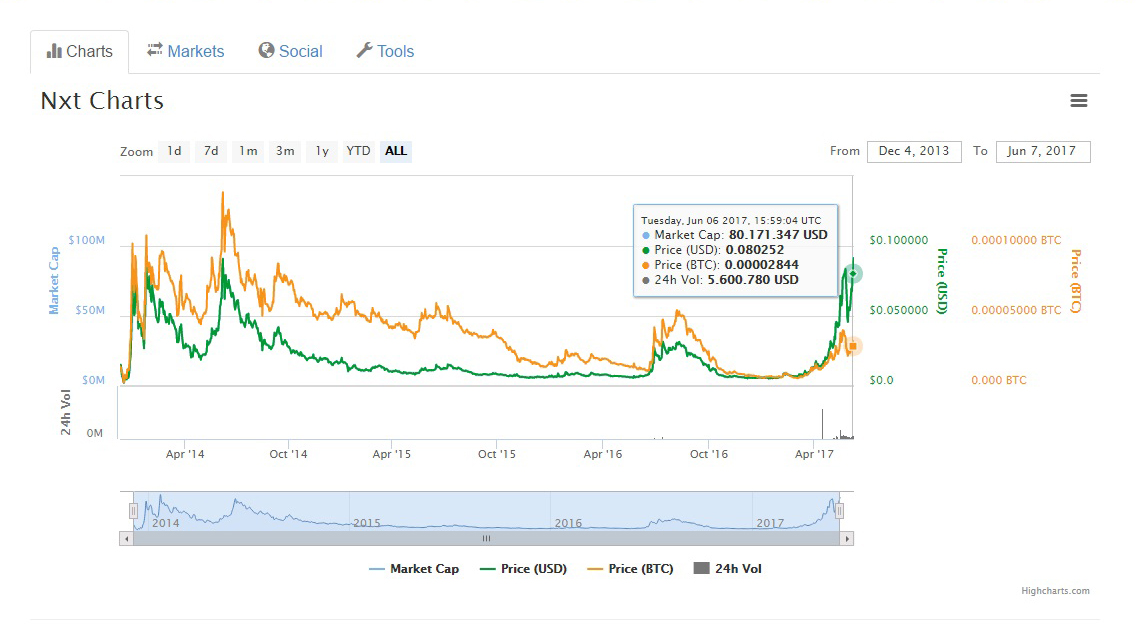Click the Market Cap value in tooltip

pyautogui.click(x=778, y=235)
